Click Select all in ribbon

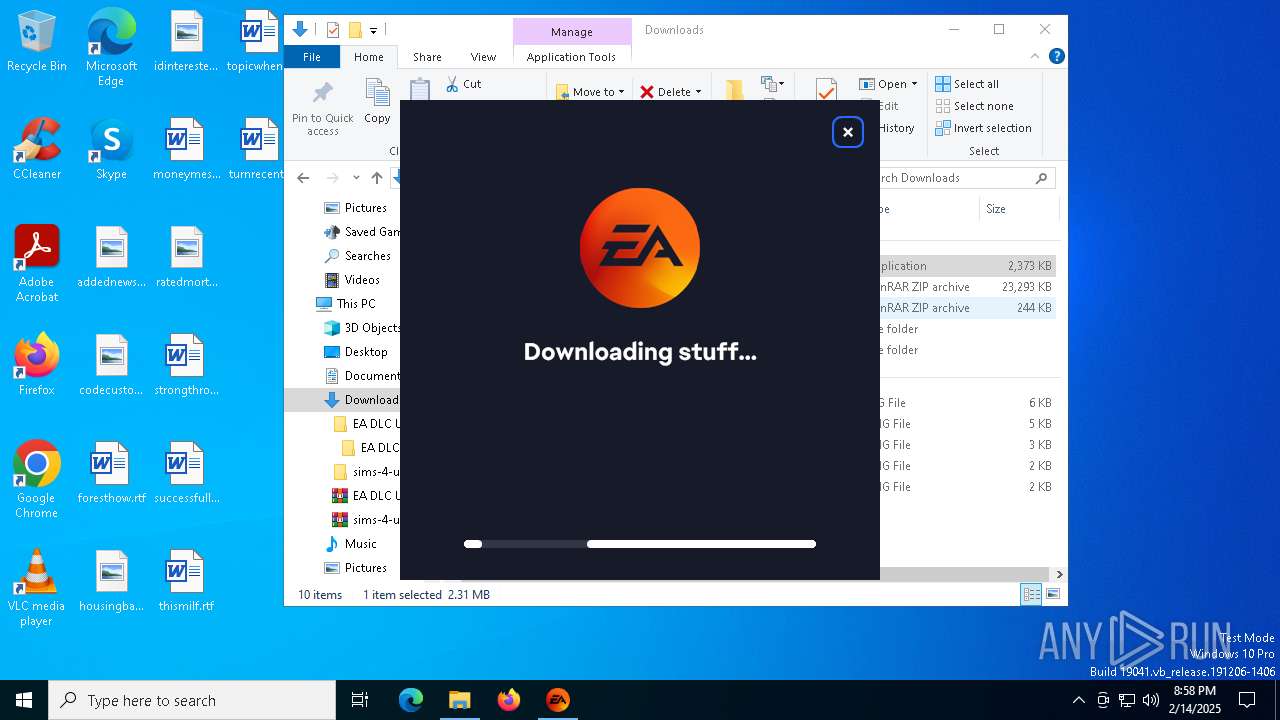pos(967,84)
